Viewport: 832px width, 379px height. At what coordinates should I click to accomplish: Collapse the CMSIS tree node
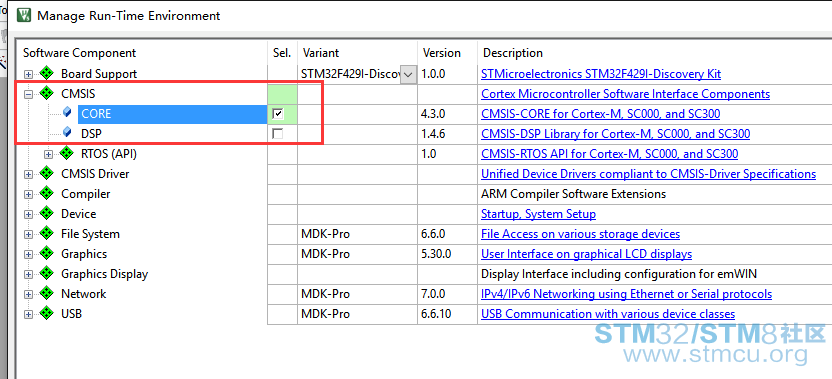(x=29, y=95)
